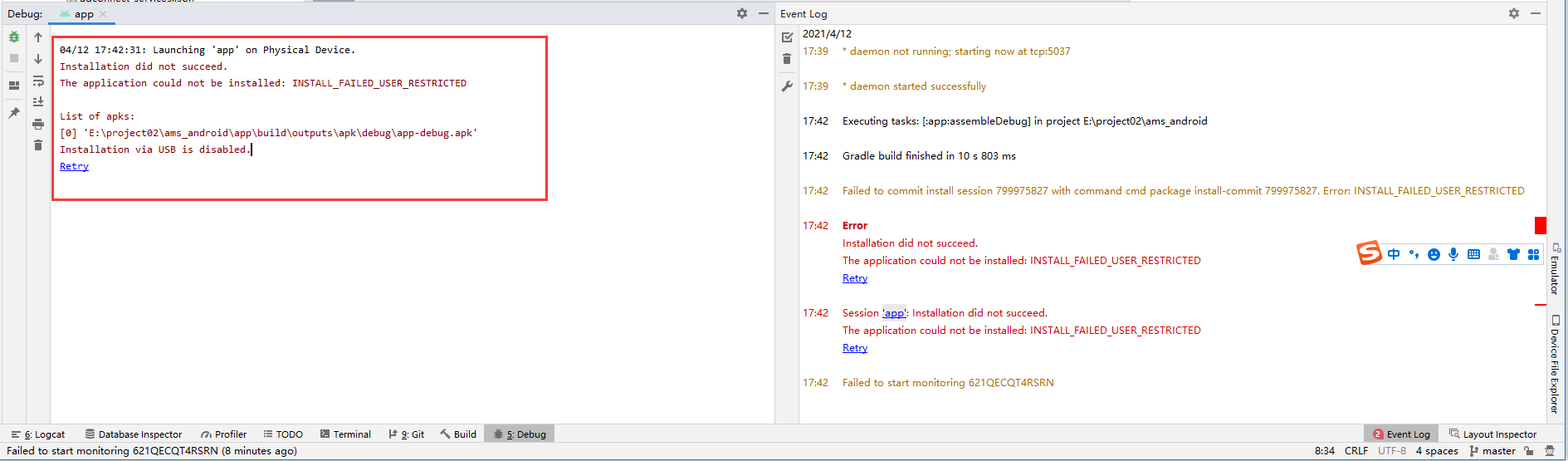Open the Database Inspector tool window
The height and width of the screenshot is (461, 1568).
pos(134,434)
